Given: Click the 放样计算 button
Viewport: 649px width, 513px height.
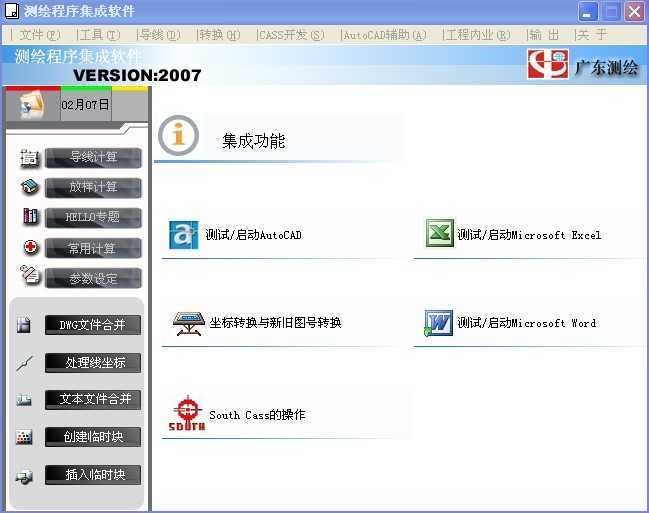Looking at the screenshot, I should coord(93,188).
